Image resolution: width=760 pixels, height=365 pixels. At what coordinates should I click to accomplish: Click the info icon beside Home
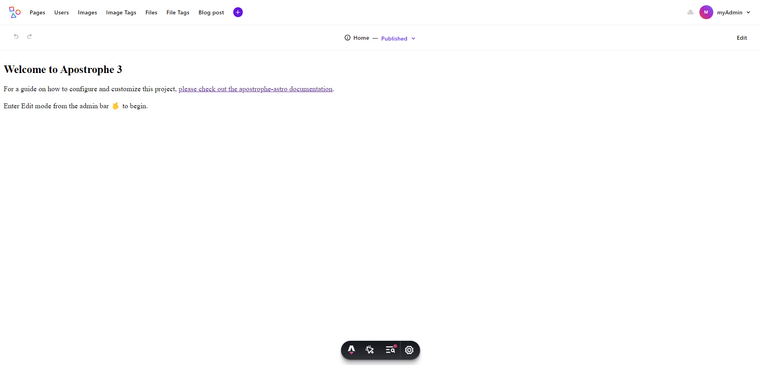tap(347, 38)
